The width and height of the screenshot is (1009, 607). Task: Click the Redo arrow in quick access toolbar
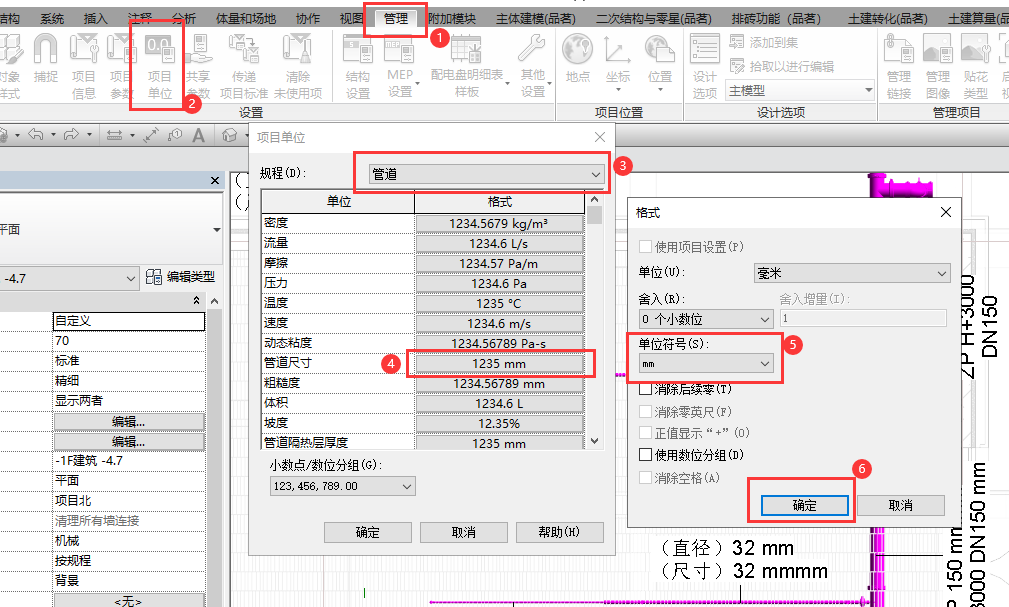click(x=71, y=135)
